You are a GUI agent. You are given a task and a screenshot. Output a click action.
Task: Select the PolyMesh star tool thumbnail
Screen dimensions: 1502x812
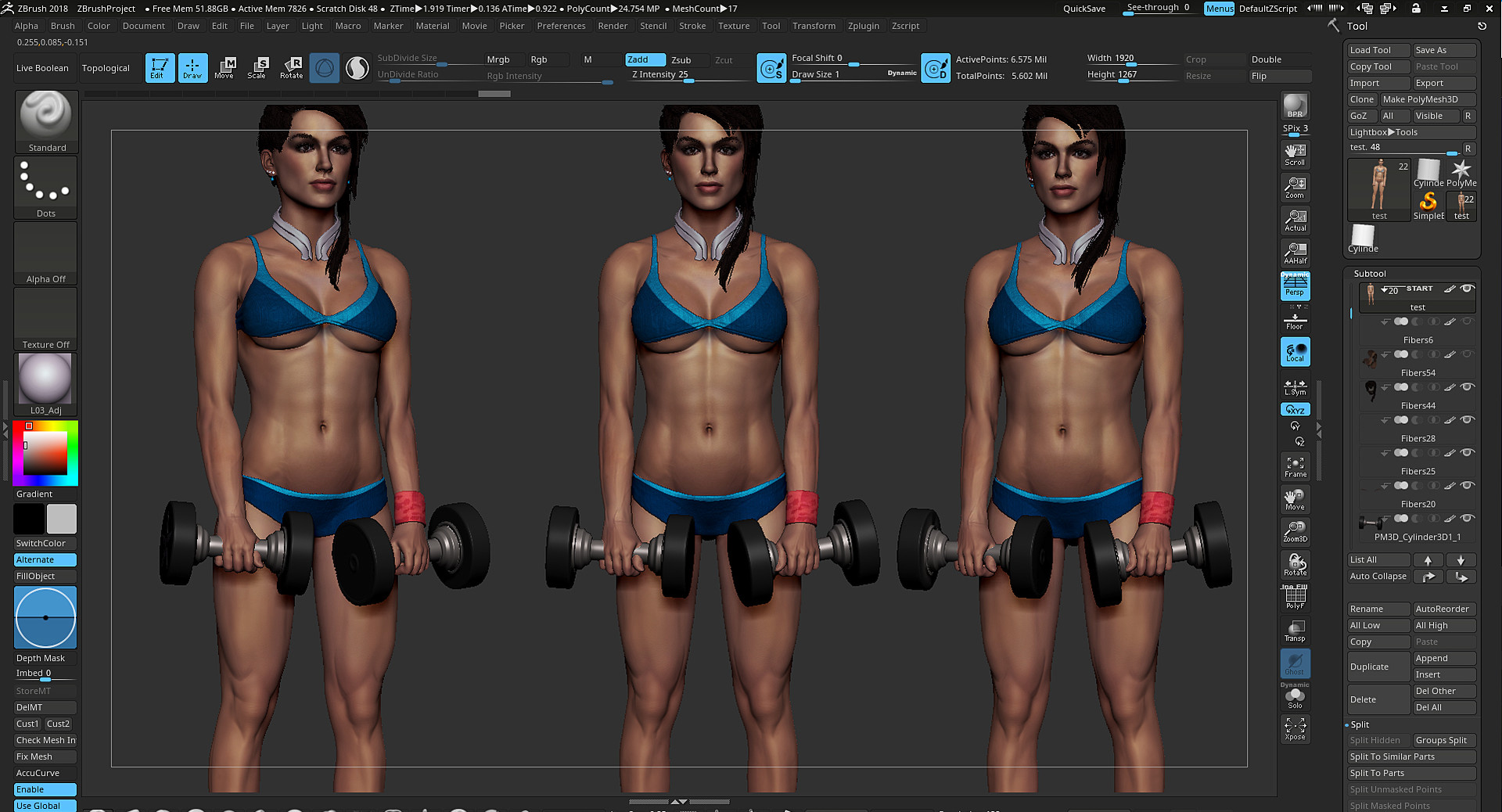(x=1461, y=174)
